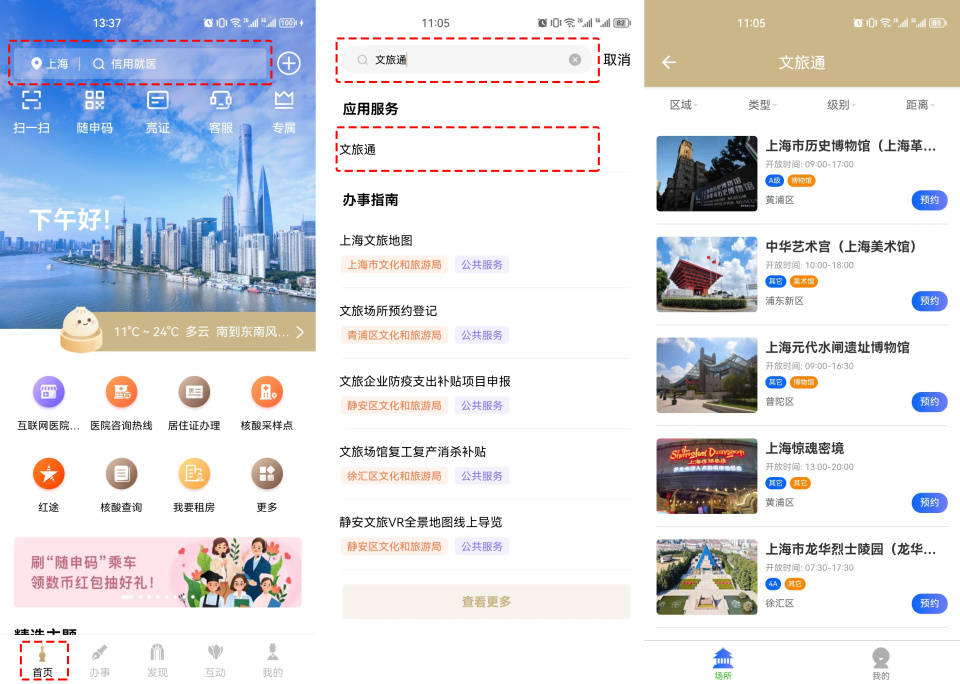Tap the 查看更多 button
This screenshot has width=960, height=684.
click(486, 602)
